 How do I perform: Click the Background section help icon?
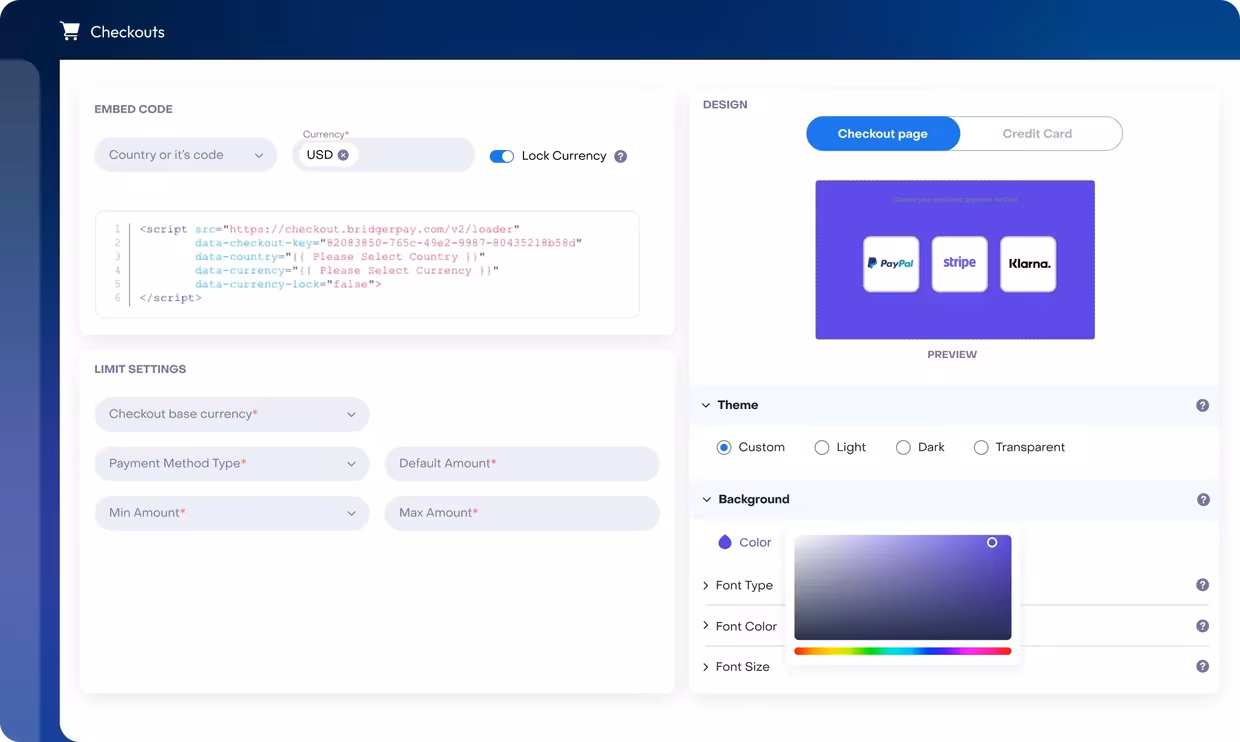pyautogui.click(x=1203, y=499)
